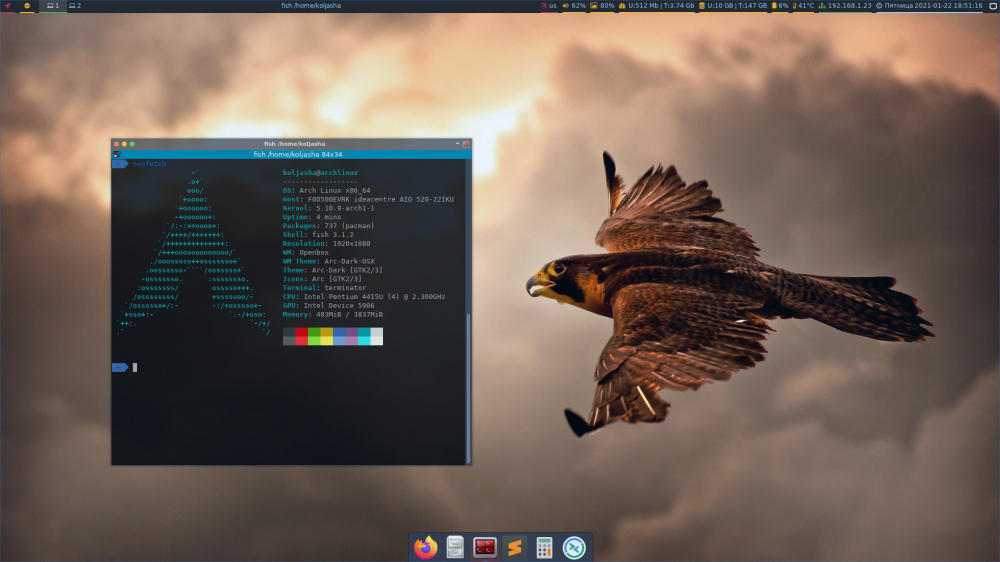Click the Kernel: 5.10.9-arch1-1 line
This screenshot has width=1000, height=562.
pos(328,209)
